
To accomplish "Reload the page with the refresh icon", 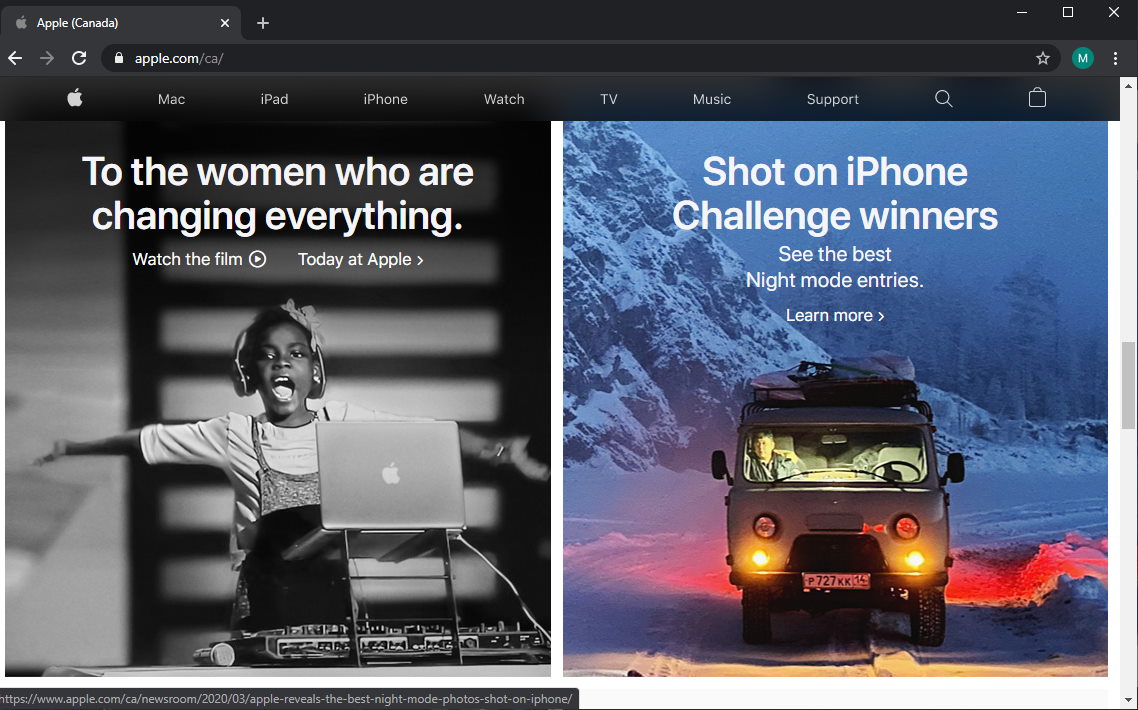I will tap(79, 58).
